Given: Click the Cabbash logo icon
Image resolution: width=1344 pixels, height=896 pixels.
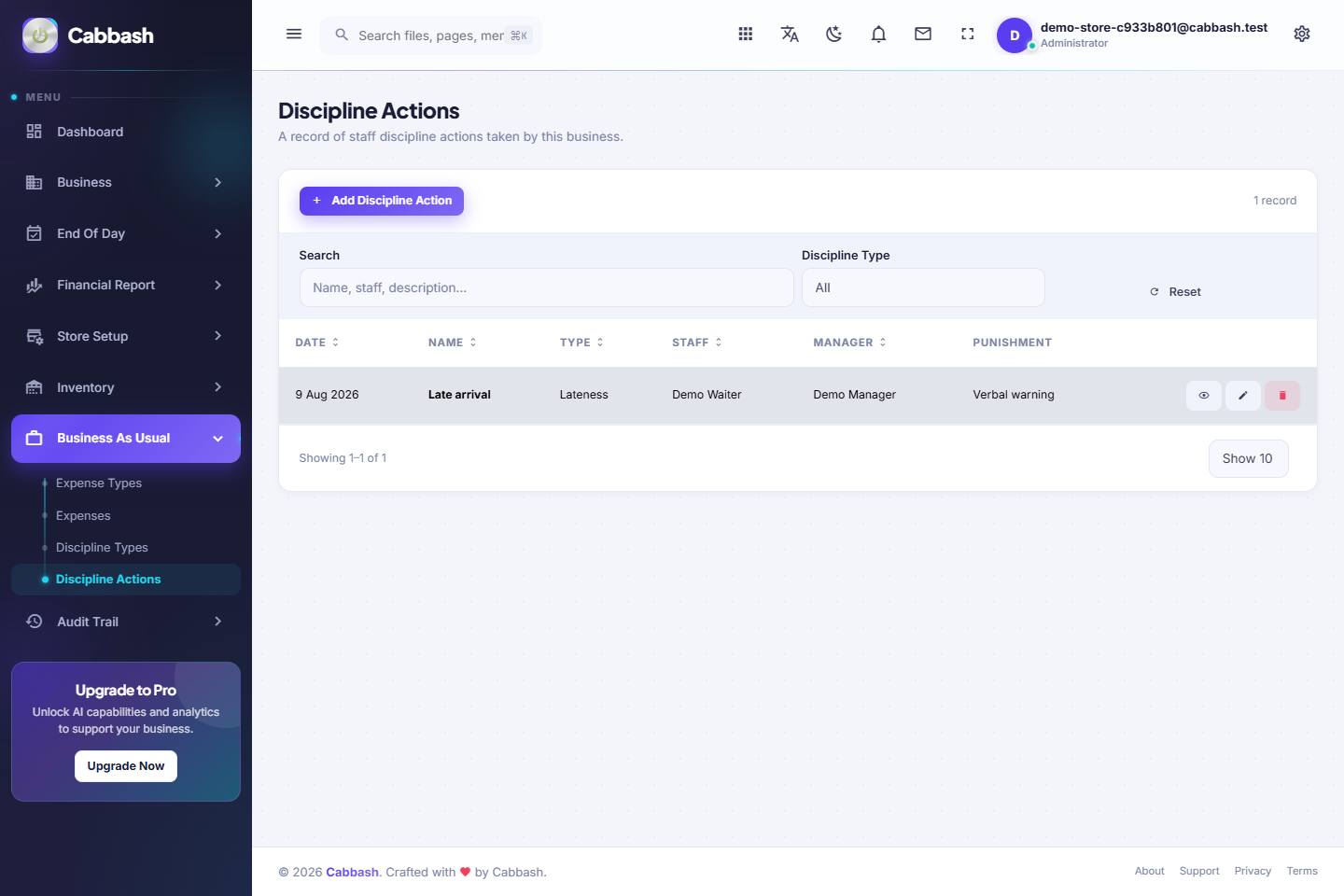Looking at the screenshot, I should click(x=40, y=35).
